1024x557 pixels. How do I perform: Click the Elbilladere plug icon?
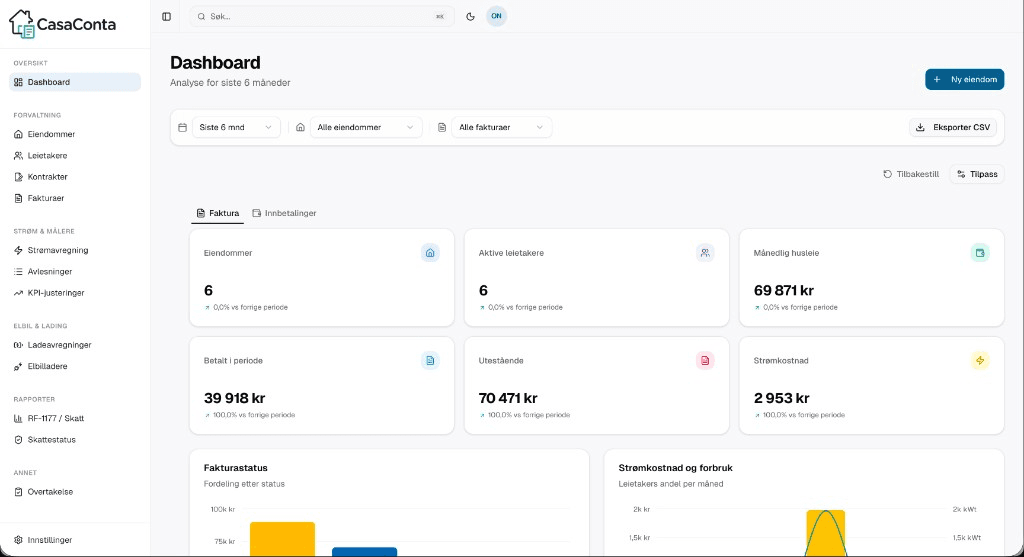coord(18,366)
